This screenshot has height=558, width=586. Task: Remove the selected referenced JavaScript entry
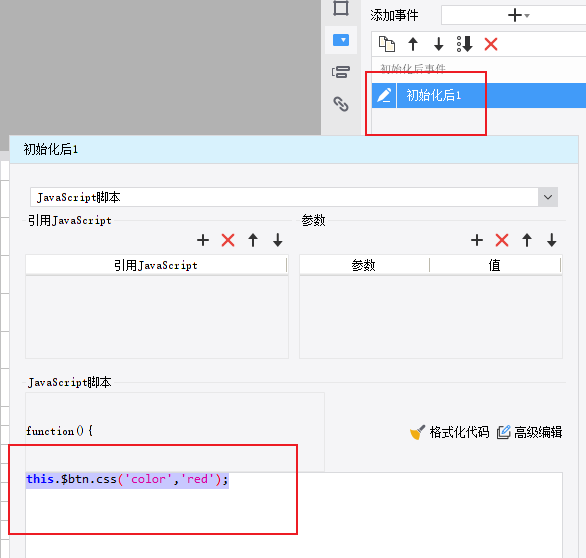coord(228,240)
